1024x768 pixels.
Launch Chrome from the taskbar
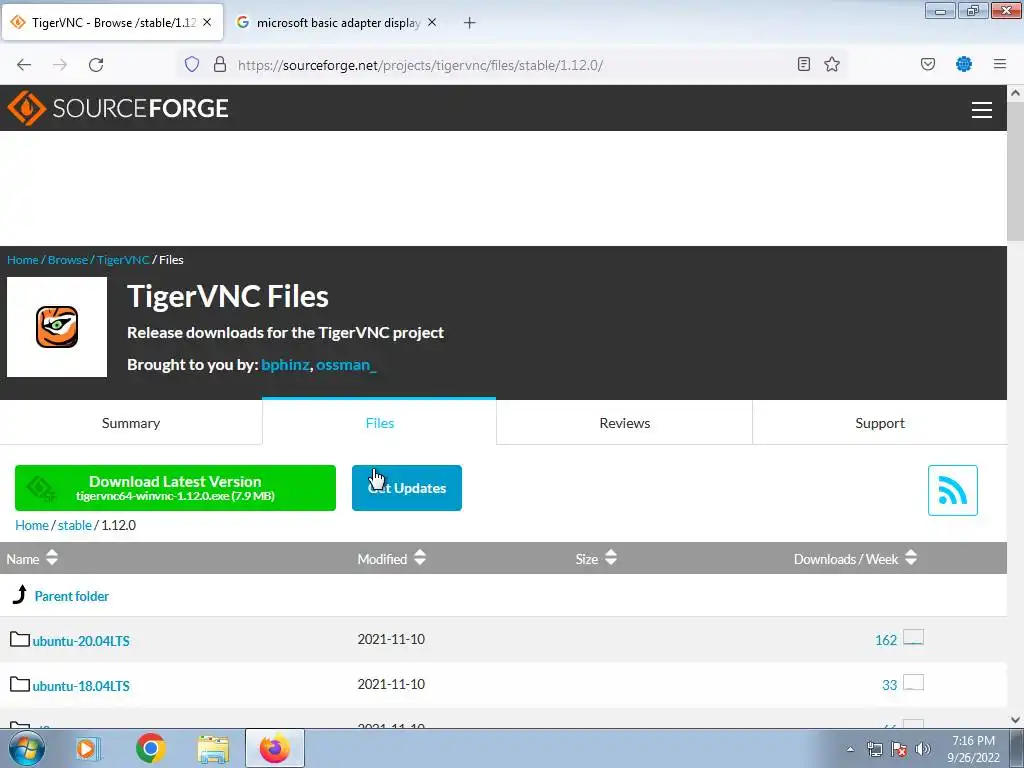pos(150,748)
